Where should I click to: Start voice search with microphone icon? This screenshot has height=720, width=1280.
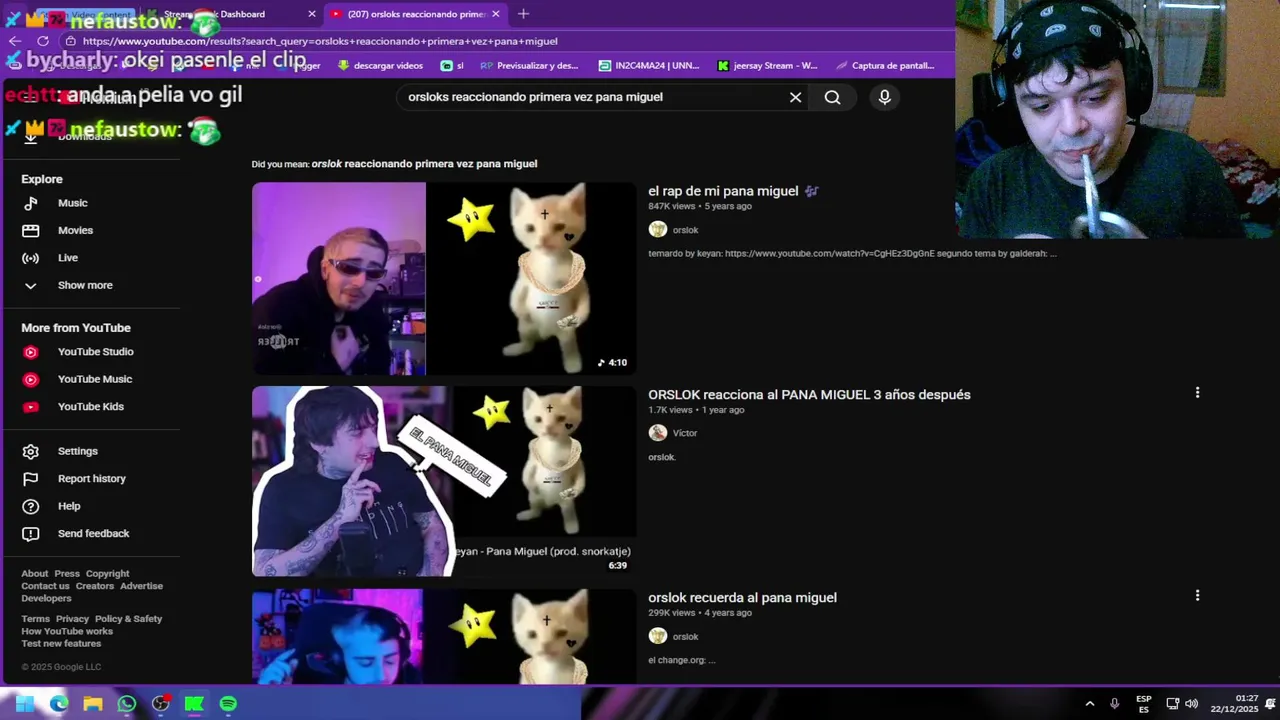pyautogui.click(x=884, y=97)
